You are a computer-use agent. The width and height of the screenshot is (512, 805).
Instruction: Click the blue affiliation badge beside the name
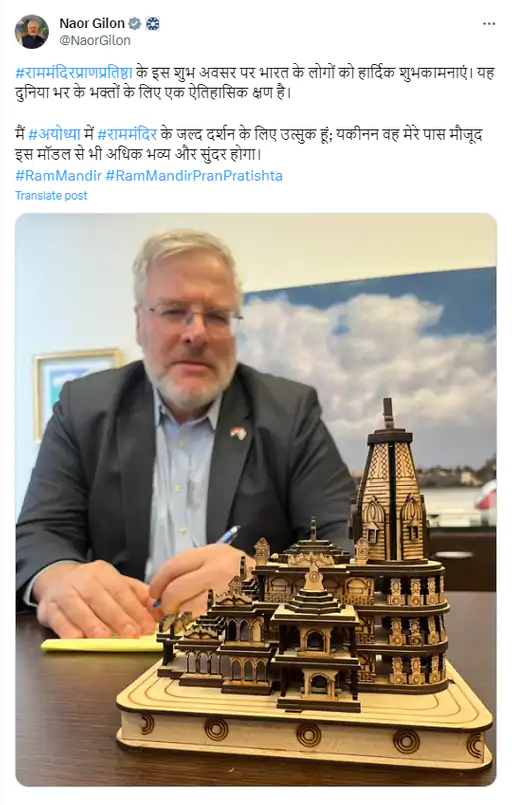[153, 24]
